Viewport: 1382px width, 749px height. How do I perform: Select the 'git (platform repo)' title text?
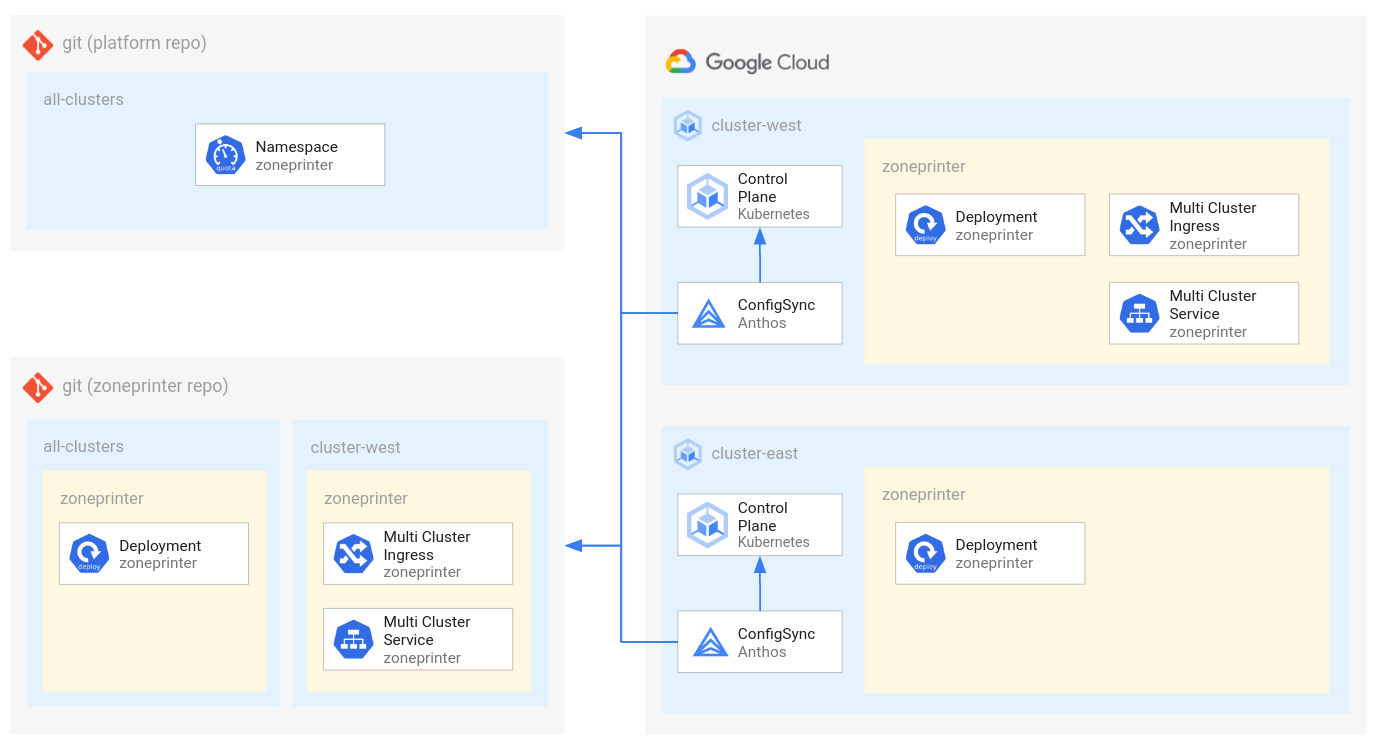(134, 43)
